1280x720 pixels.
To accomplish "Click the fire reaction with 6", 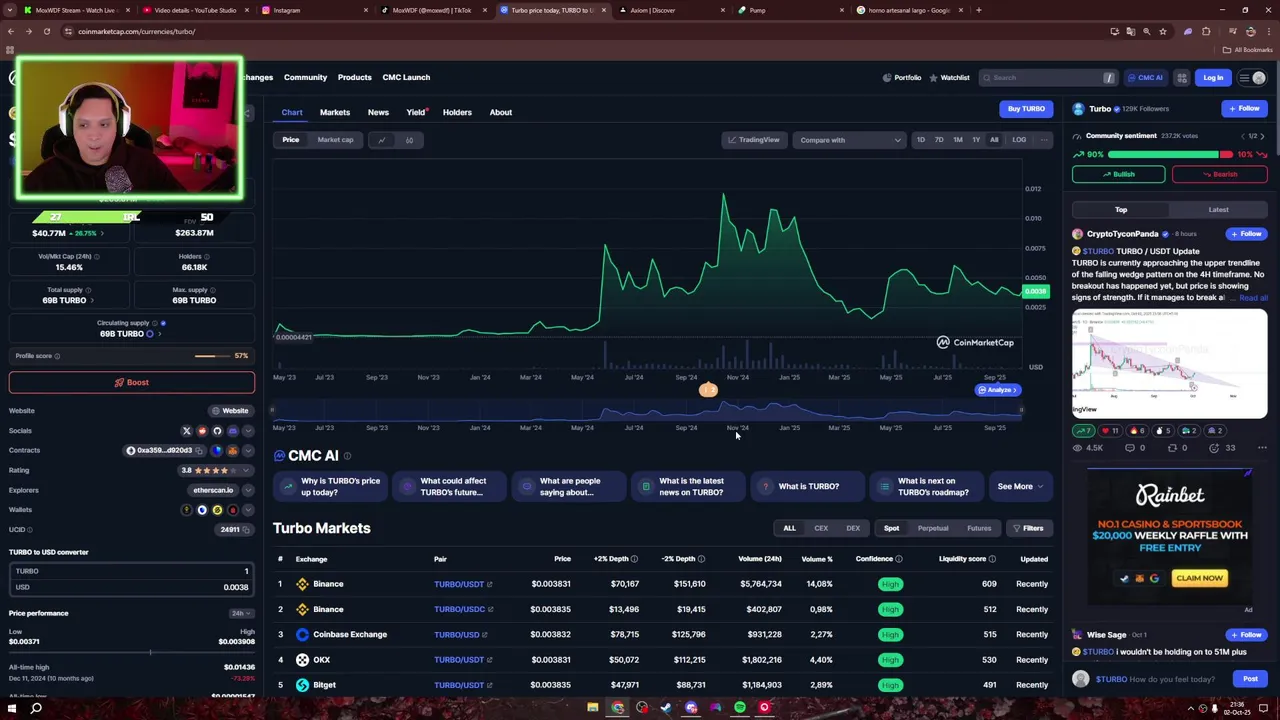I will point(1136,431).
